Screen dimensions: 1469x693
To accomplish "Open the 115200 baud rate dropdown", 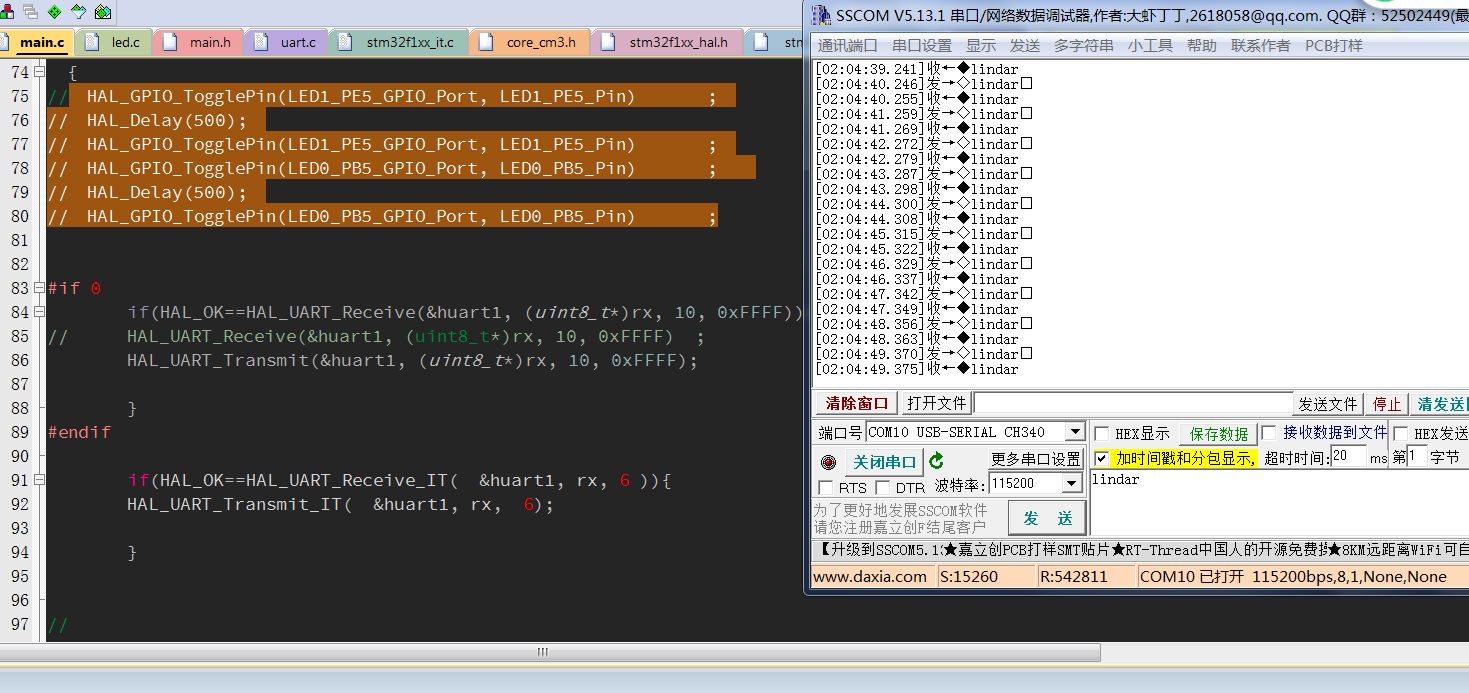I will coord(1072,483).
